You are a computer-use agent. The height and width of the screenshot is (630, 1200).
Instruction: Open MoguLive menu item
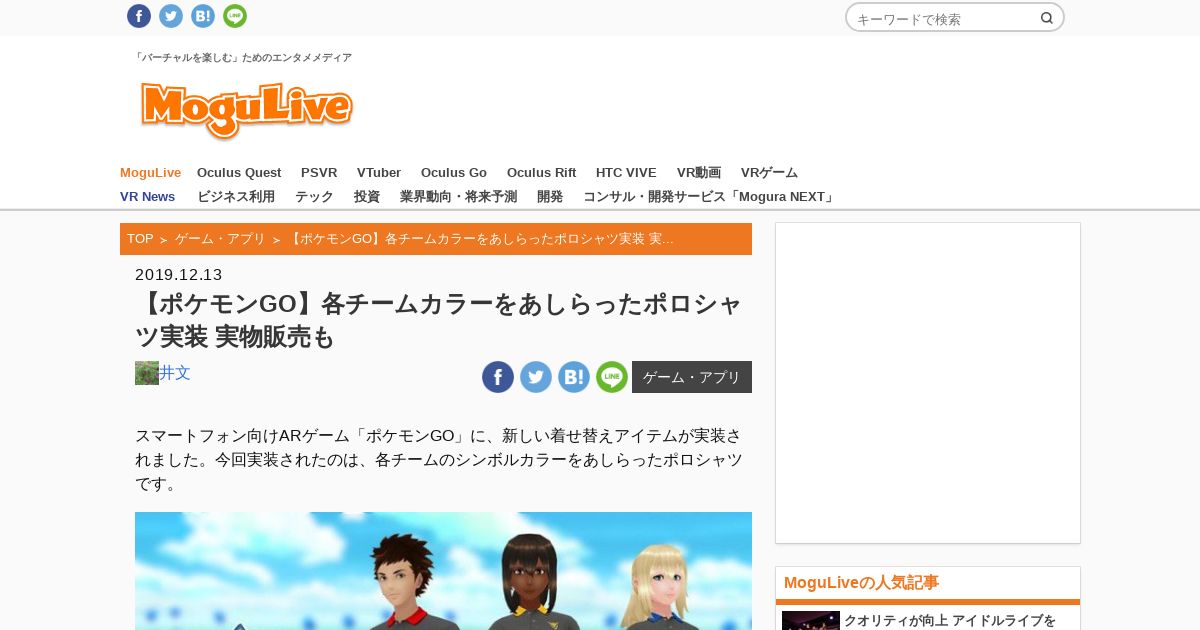150,173
